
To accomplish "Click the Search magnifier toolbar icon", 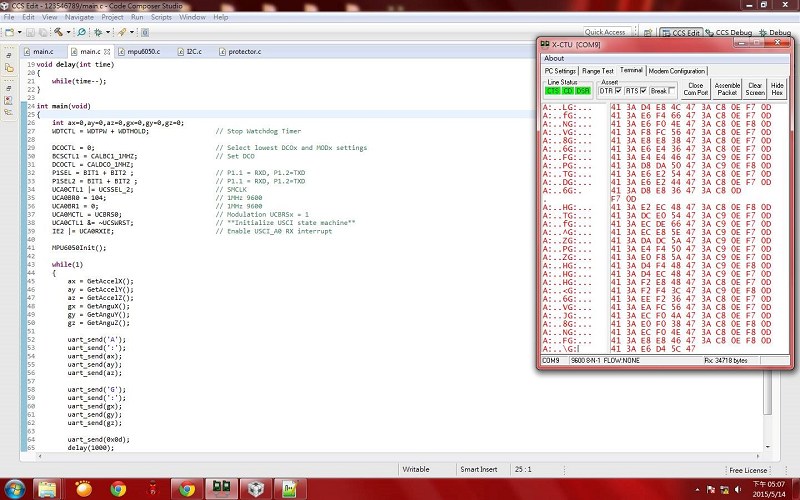I will click(81, 32).
